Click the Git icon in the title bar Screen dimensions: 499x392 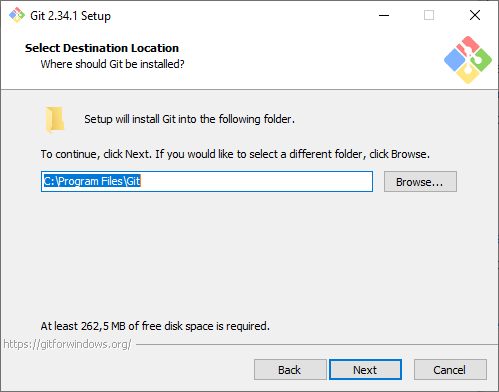point(17,15)
